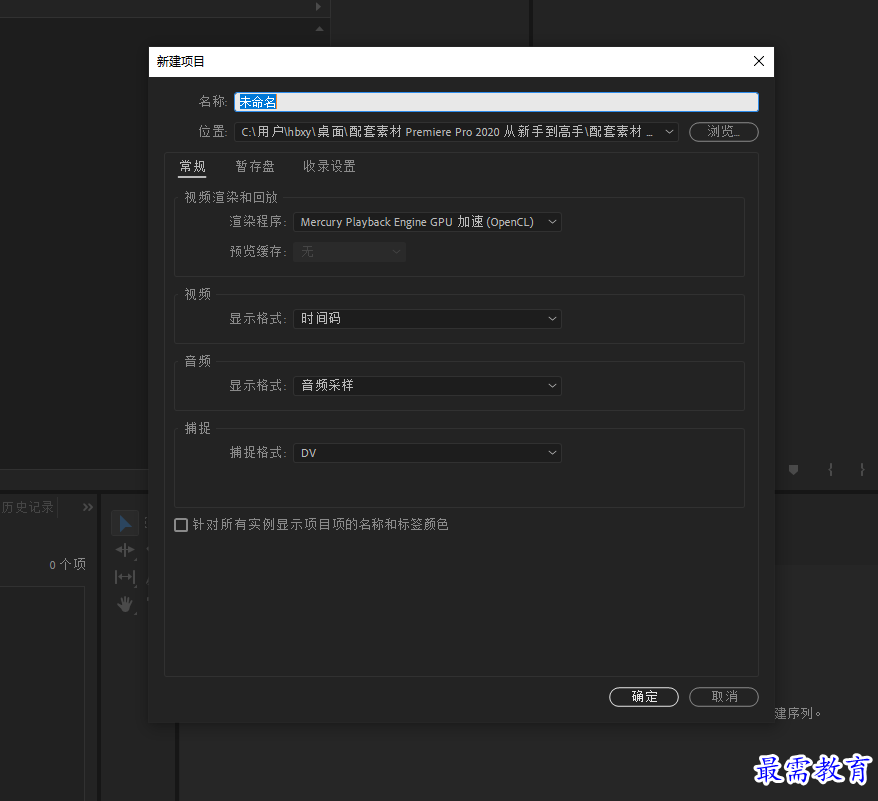Select the Hand tool

click(x=125, y=604)
